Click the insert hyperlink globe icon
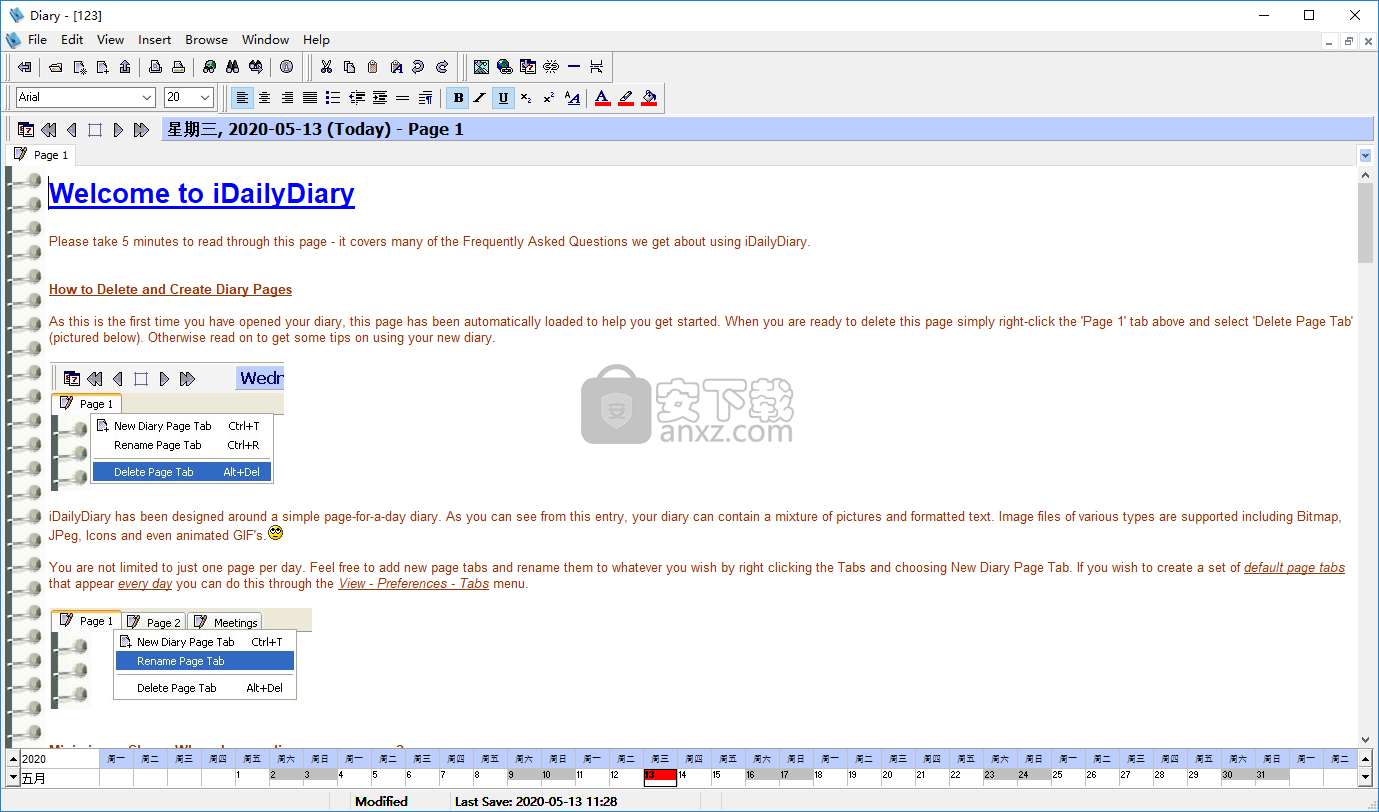 [x=504, y=67]
